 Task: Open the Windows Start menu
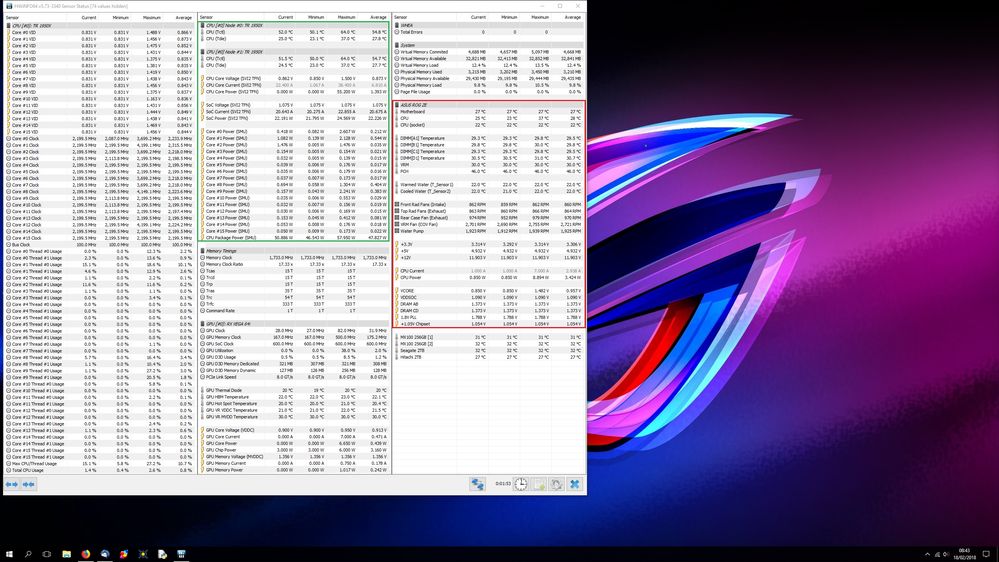click(9, 554)
